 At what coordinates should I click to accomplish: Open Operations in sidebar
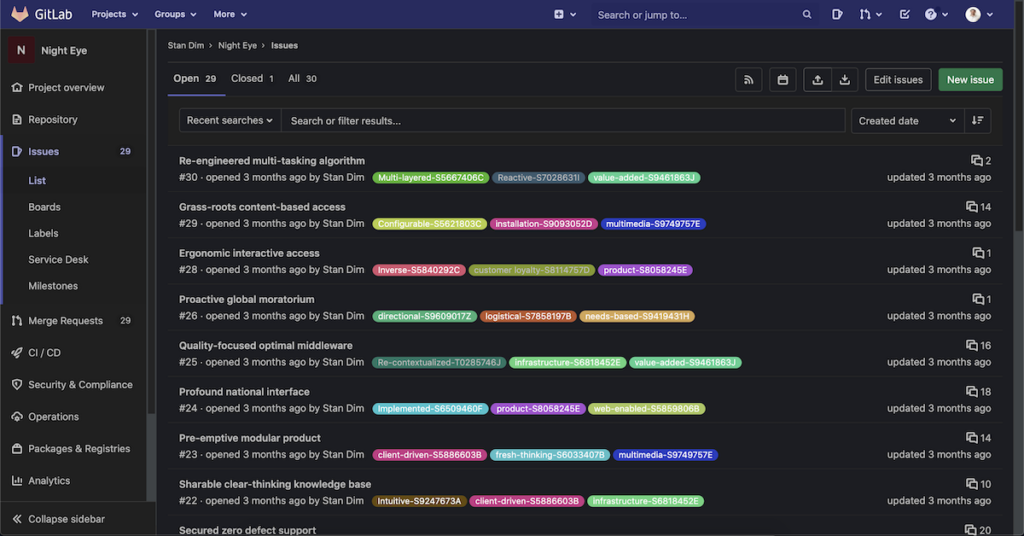(53, 417)
